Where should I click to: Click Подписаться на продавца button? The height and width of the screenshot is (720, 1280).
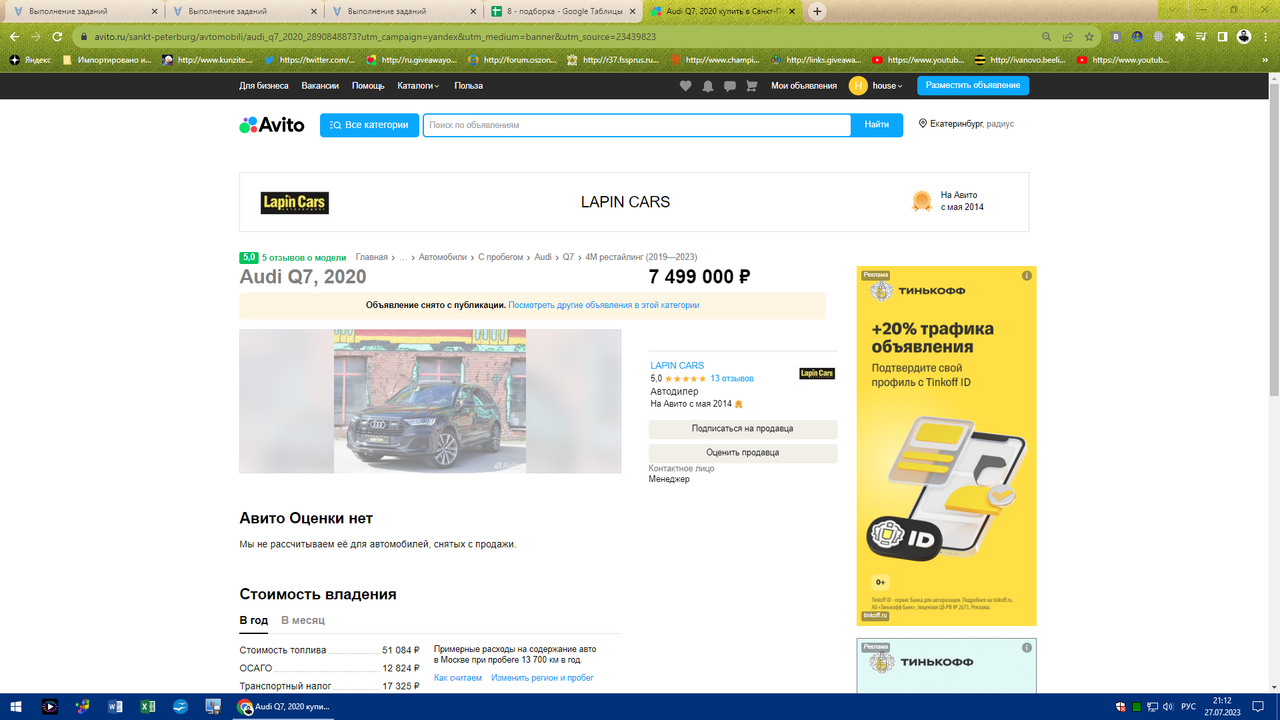743,429
